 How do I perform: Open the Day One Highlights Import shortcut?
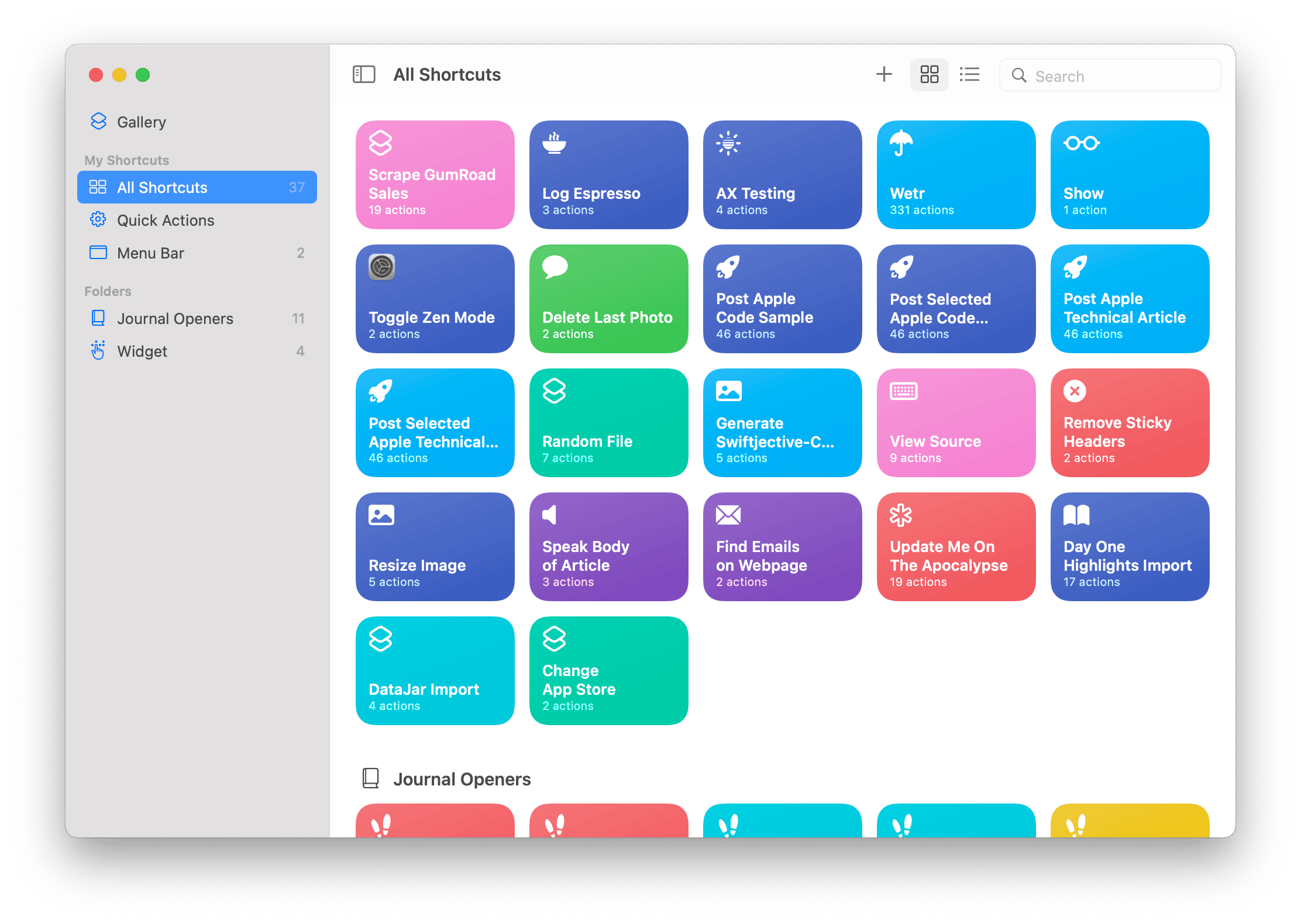1129,547
